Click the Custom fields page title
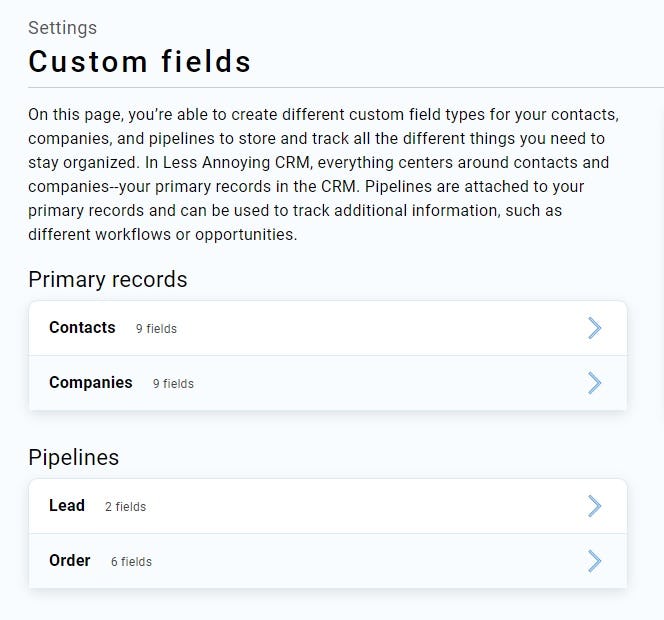The width and height of the screenshot is (664, 620). 139,62
